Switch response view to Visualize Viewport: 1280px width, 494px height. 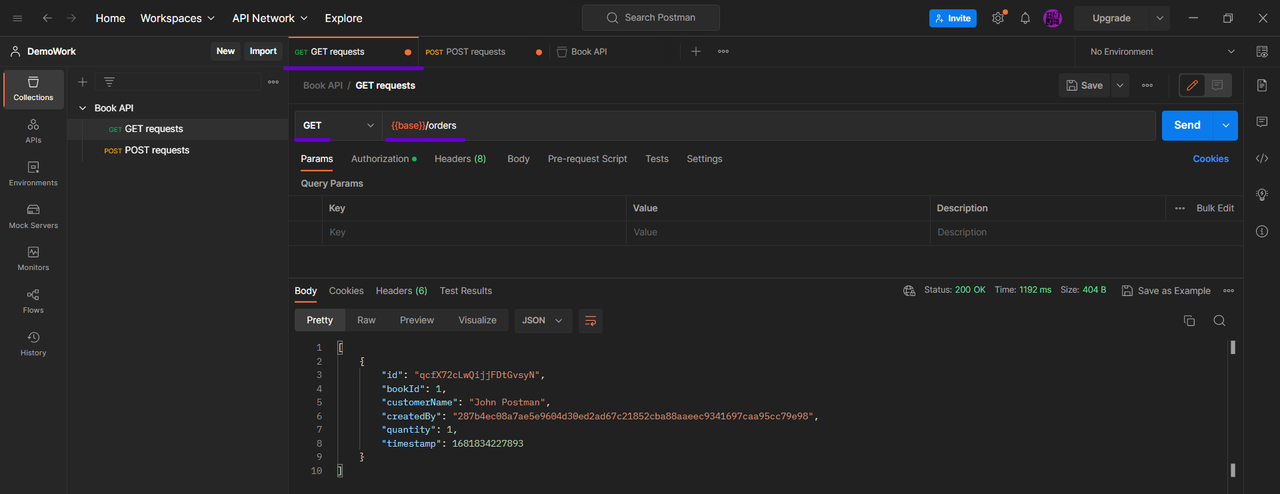477,321
